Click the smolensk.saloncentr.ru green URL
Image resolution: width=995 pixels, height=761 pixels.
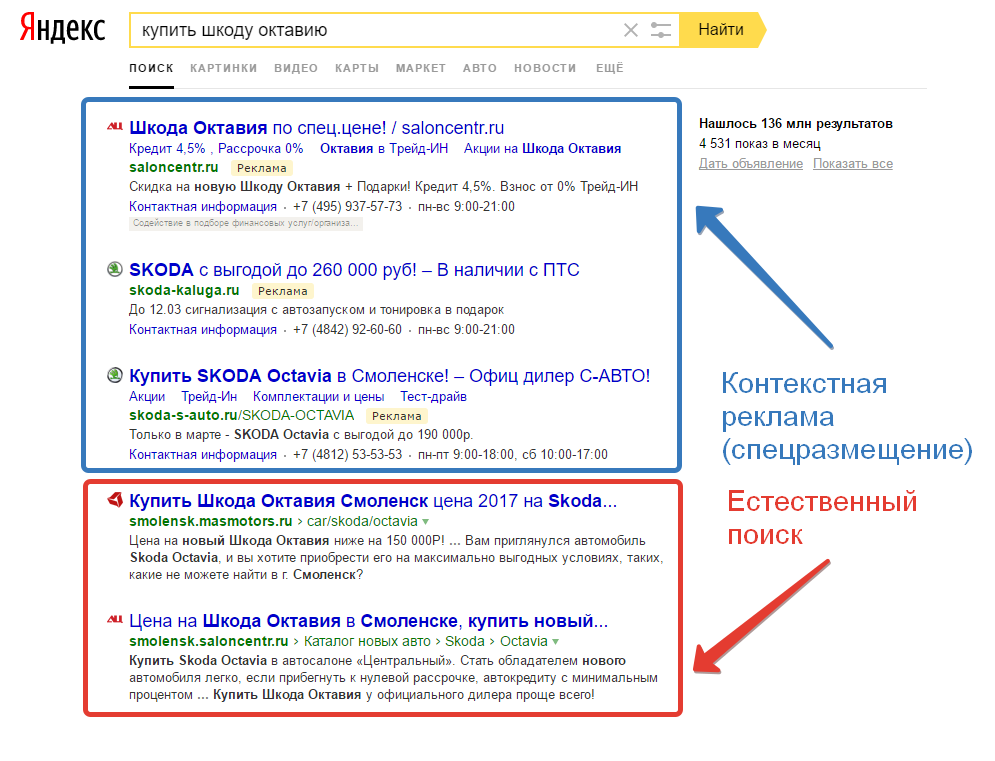point(208,642)
